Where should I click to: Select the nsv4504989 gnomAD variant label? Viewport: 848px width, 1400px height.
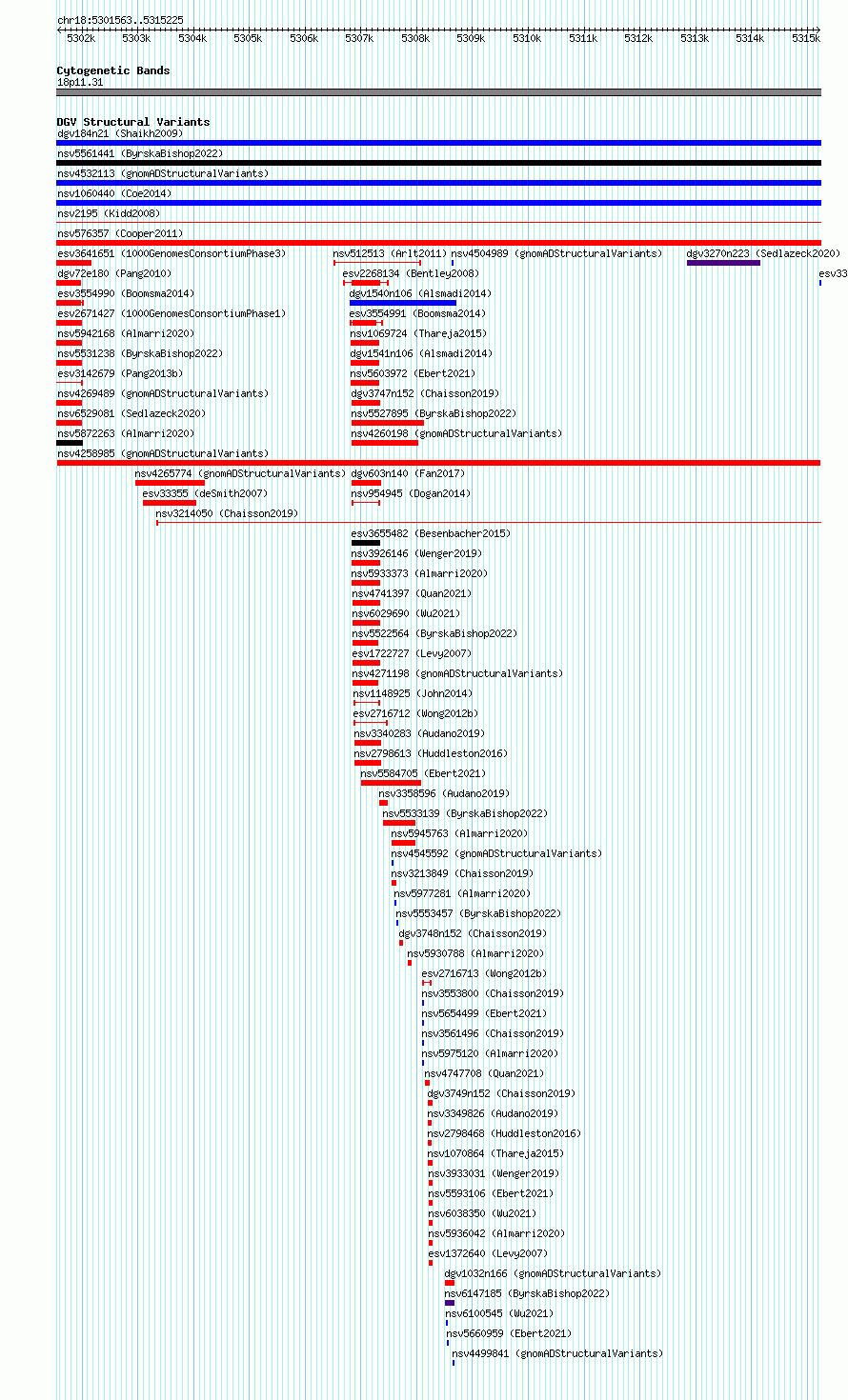556,253
